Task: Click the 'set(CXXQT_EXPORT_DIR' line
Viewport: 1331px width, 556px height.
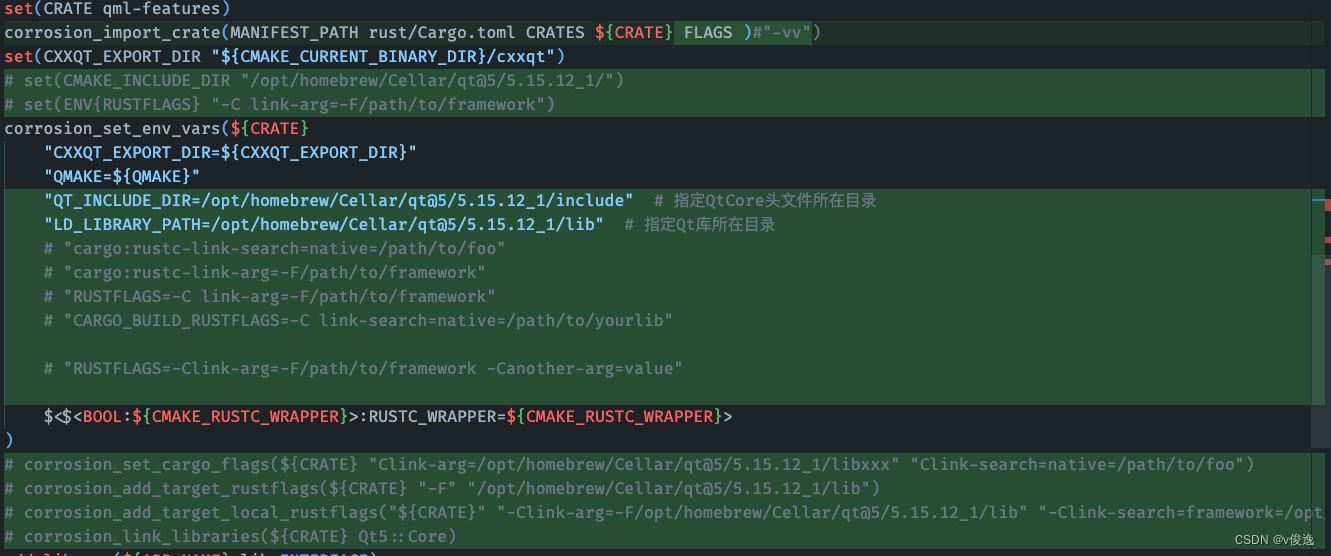Action: point(285,56)
